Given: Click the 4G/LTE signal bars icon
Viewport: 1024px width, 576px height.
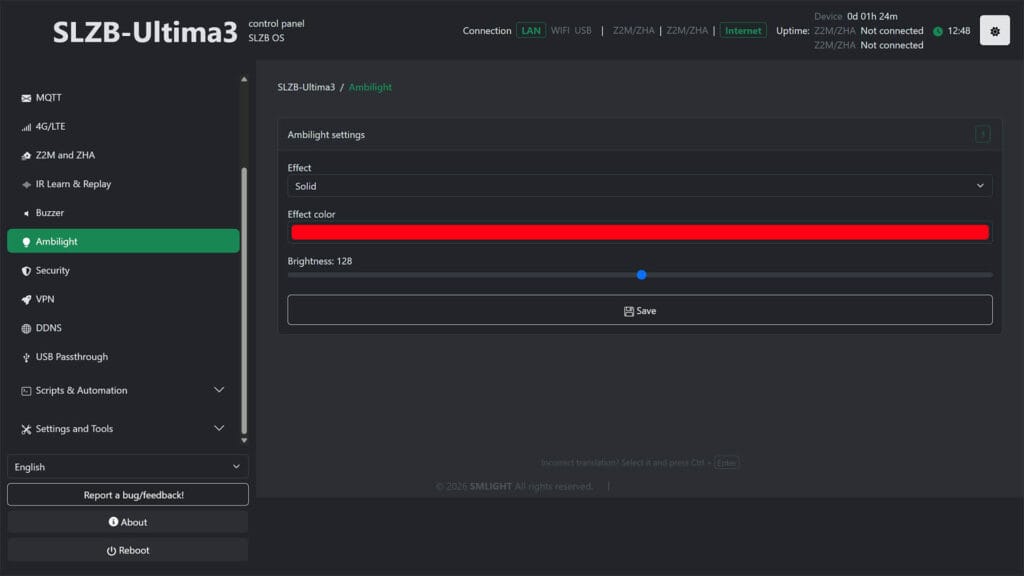Looking at the screenshot, I should (x=26, y=127).
